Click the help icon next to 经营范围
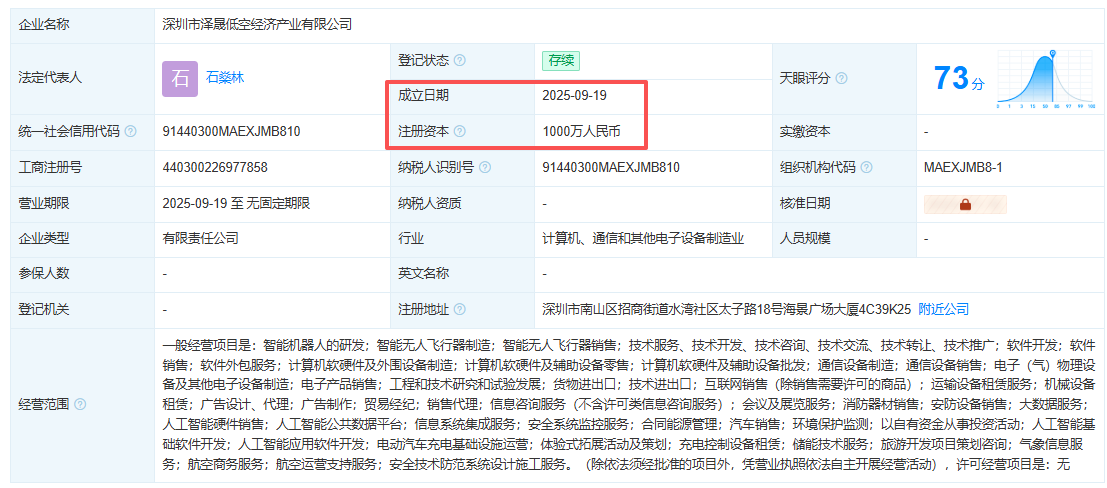The width and height of the screenshot is (1107, 488). (x=80, y=405)
